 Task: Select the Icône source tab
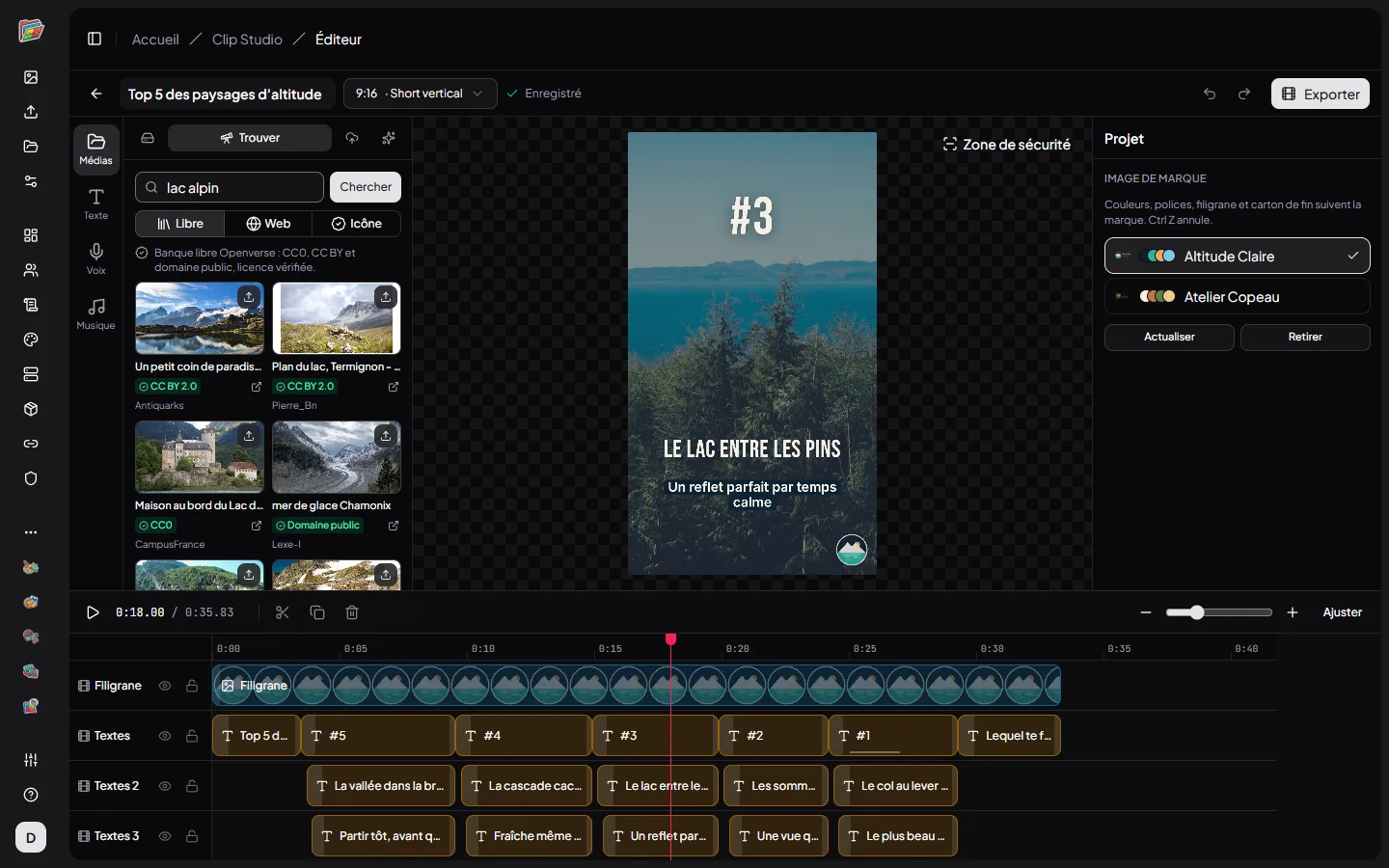pyautogui.click(x=357, y=224)
